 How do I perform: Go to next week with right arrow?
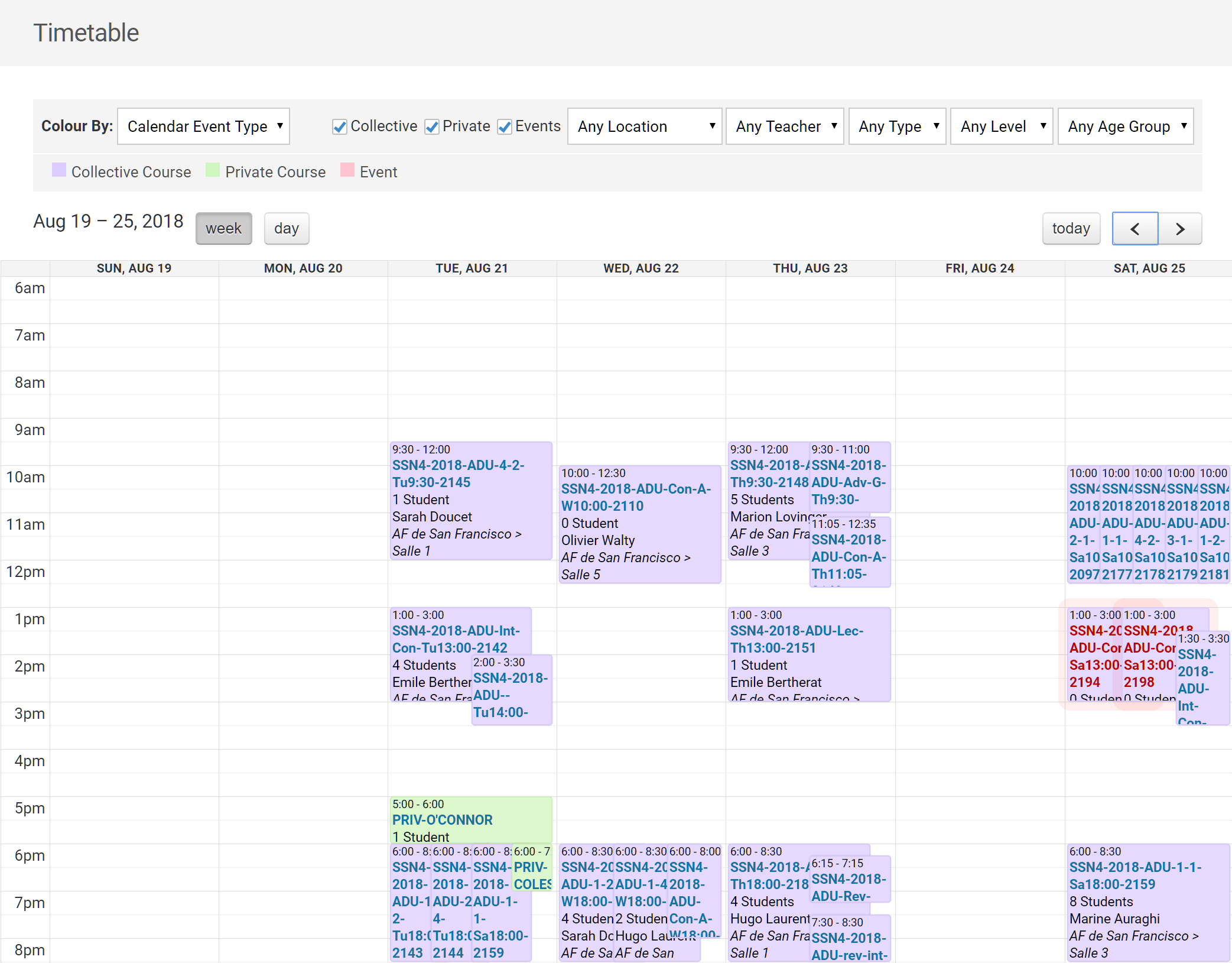1180,229
